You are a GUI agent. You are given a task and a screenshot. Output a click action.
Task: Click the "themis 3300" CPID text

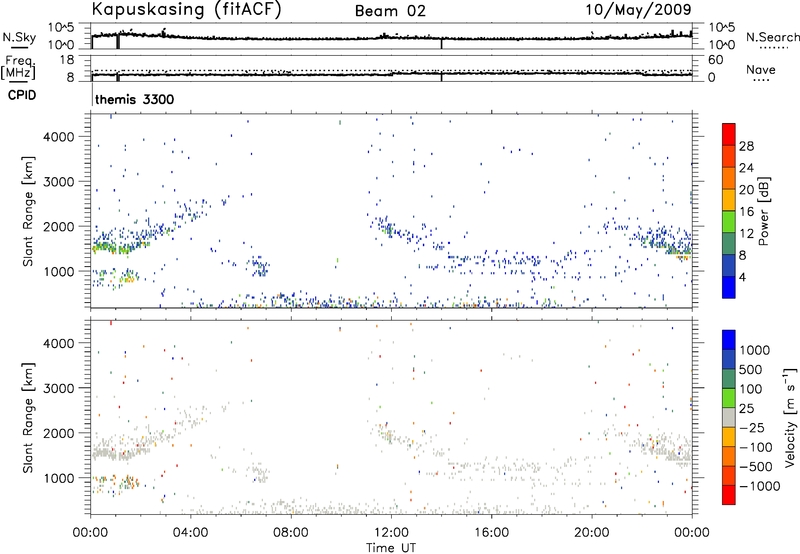pyautogui.click(x=135, y=99)
